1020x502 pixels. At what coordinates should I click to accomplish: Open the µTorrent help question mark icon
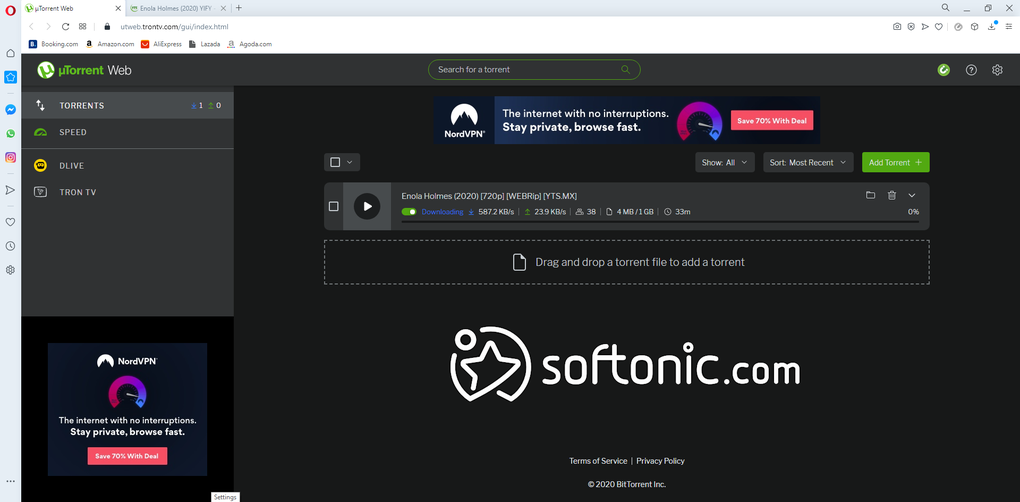click(x=971, y=70)
